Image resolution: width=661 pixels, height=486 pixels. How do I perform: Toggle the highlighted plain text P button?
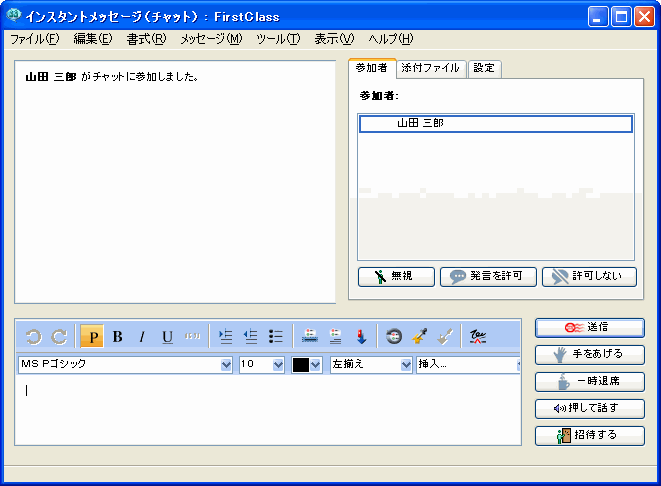(x=92, y=337)
